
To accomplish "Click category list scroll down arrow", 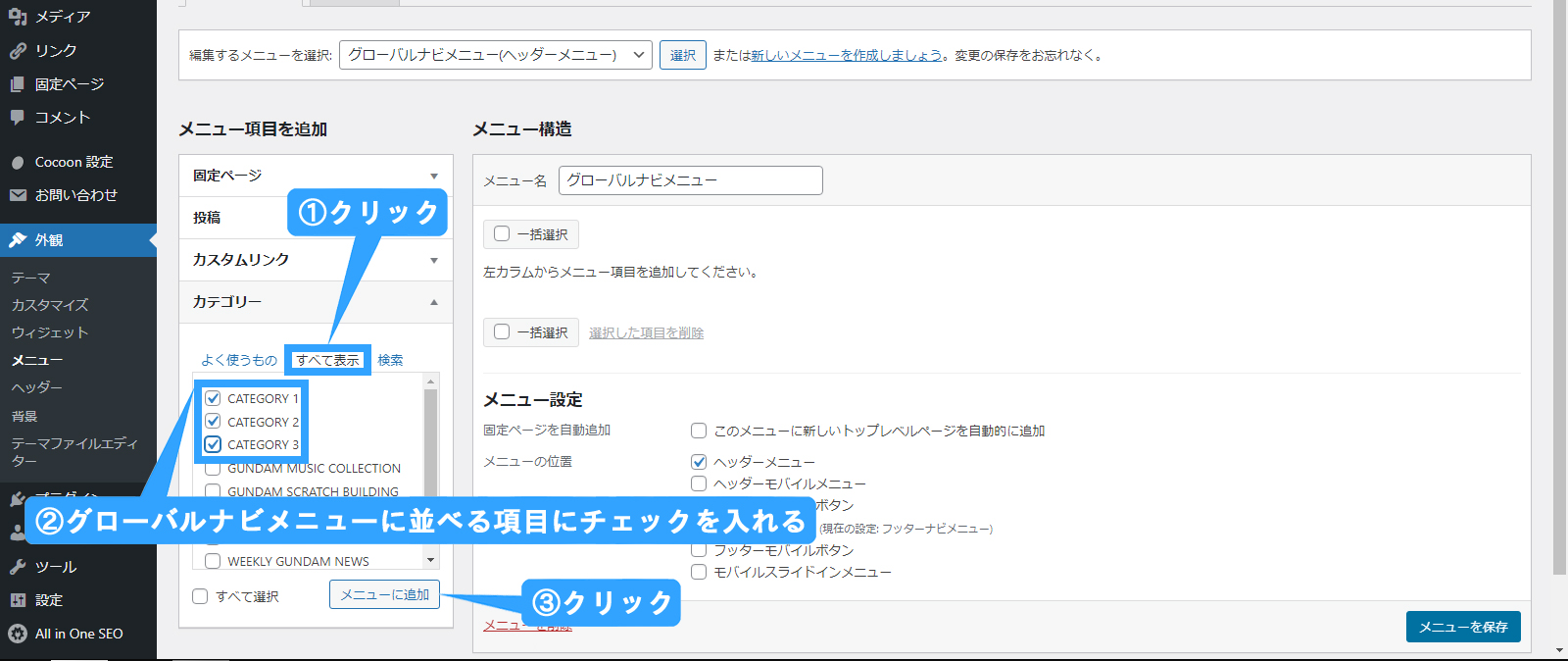I will coord(430,560).
